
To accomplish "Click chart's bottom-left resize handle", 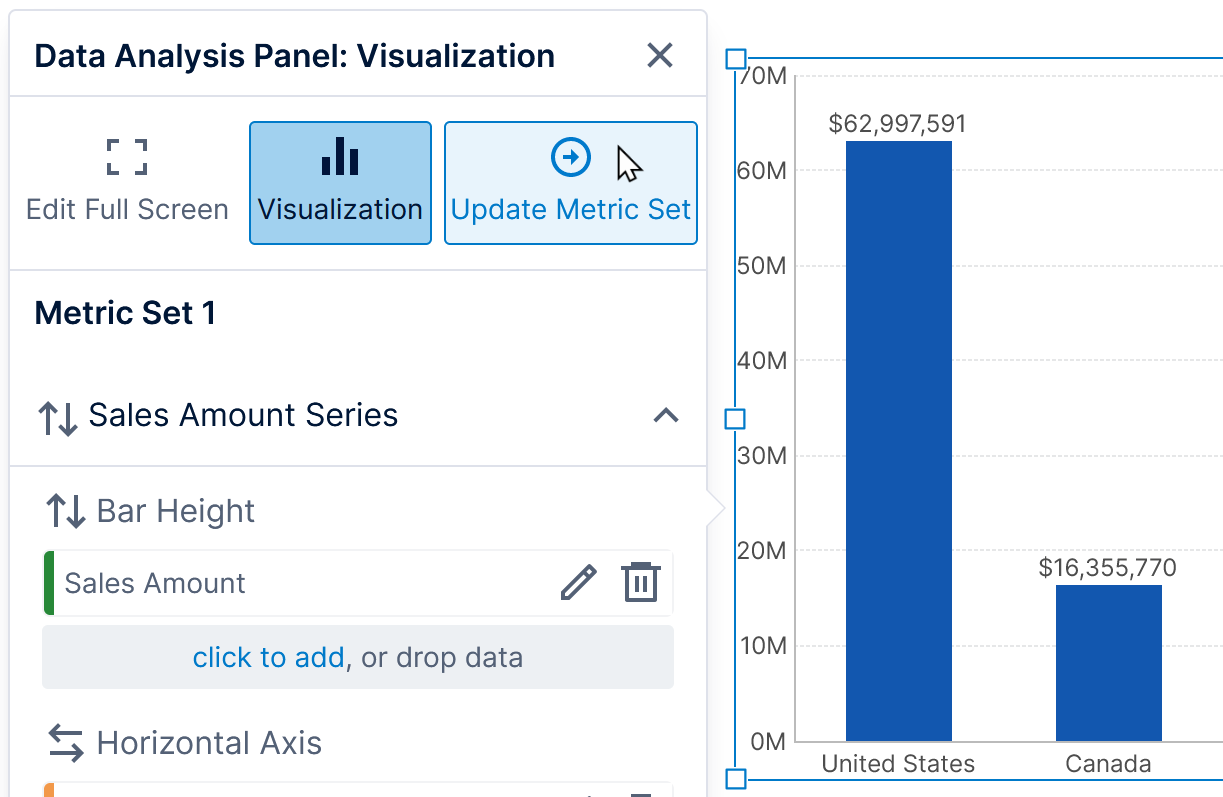I will [x=735, y=778].
